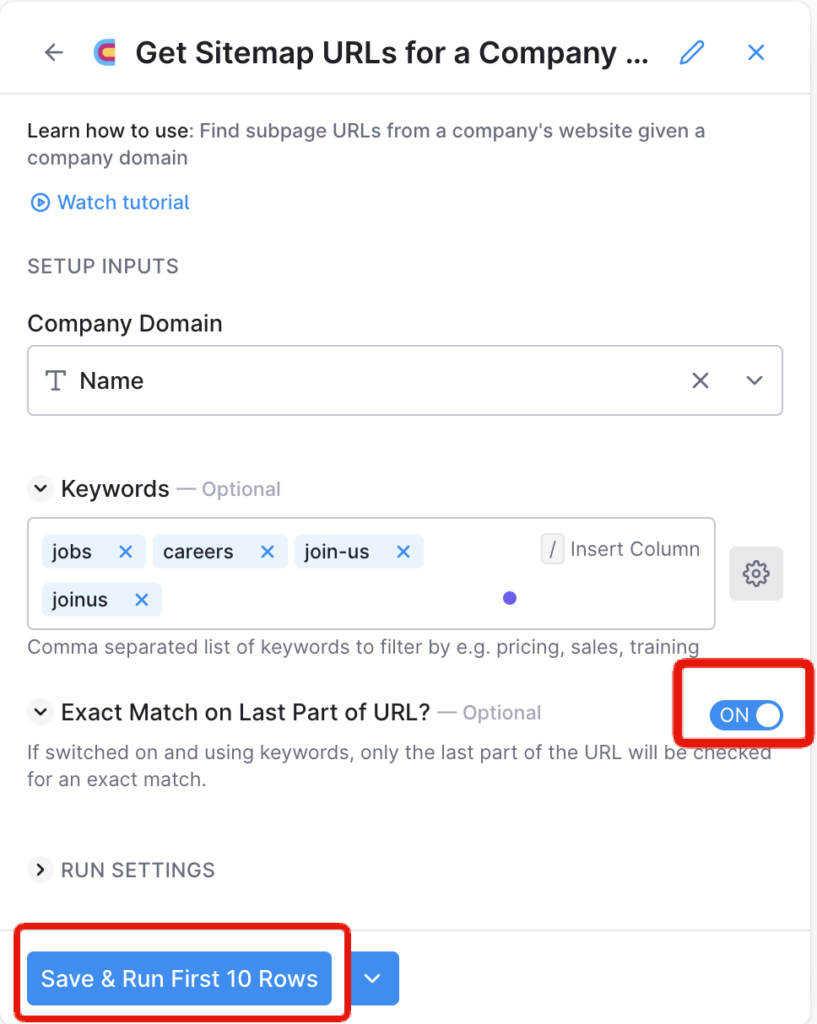
Task: Click the purple dot in keywords field
Action: (x=510, y=598)
